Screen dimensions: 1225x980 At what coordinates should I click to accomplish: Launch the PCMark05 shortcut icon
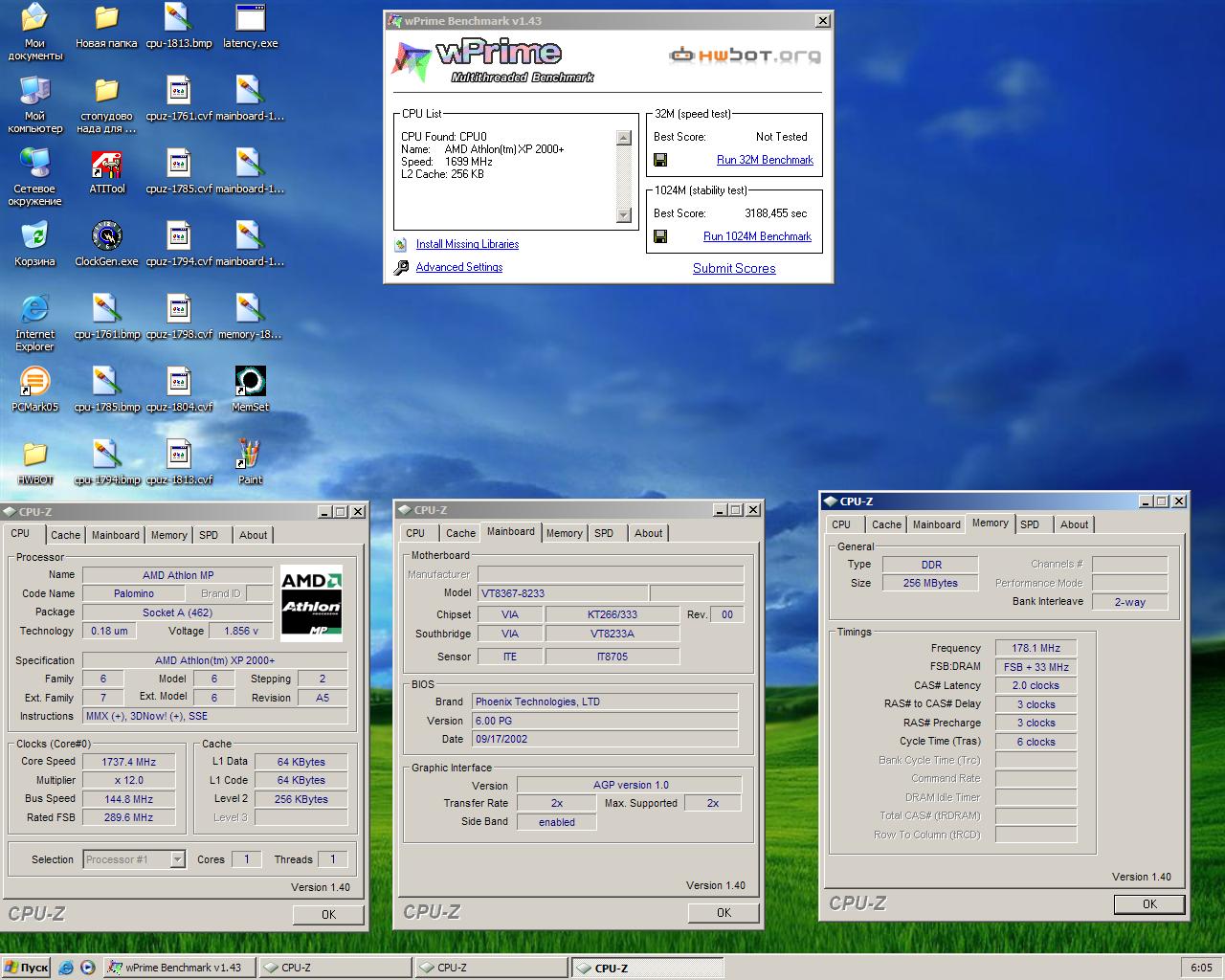[34, 383]
